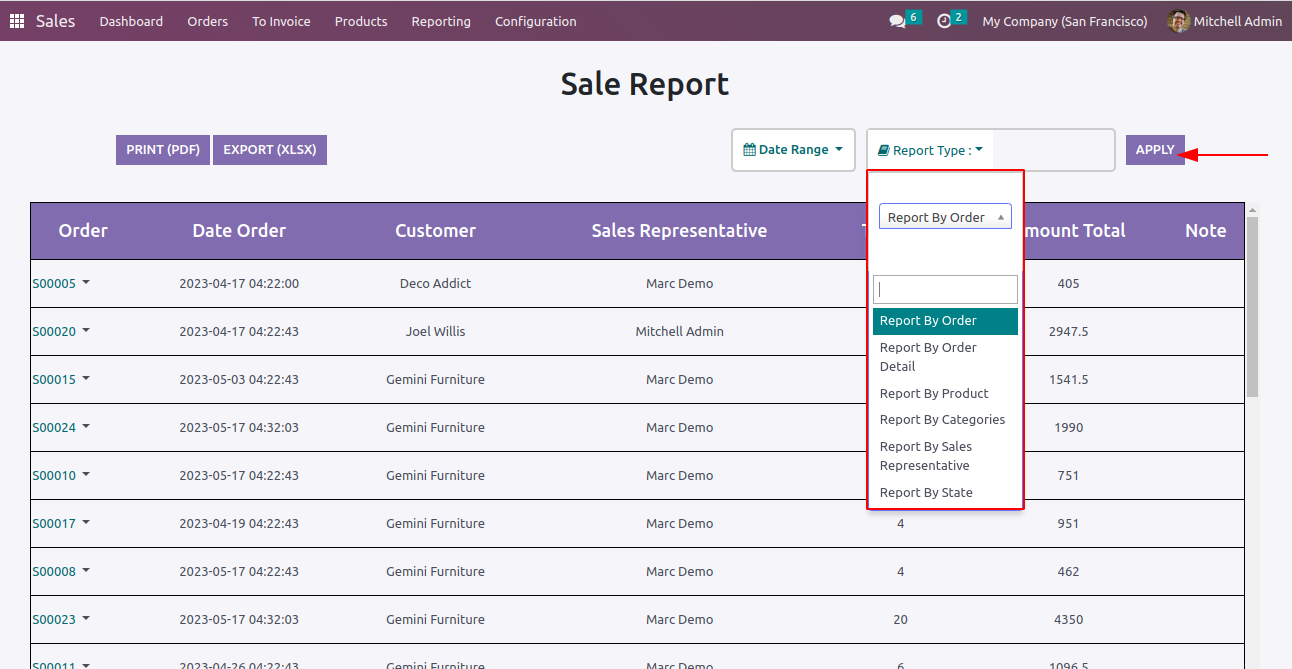Open the clock activities icon
1292x669 pixels.
pos(943,21)
